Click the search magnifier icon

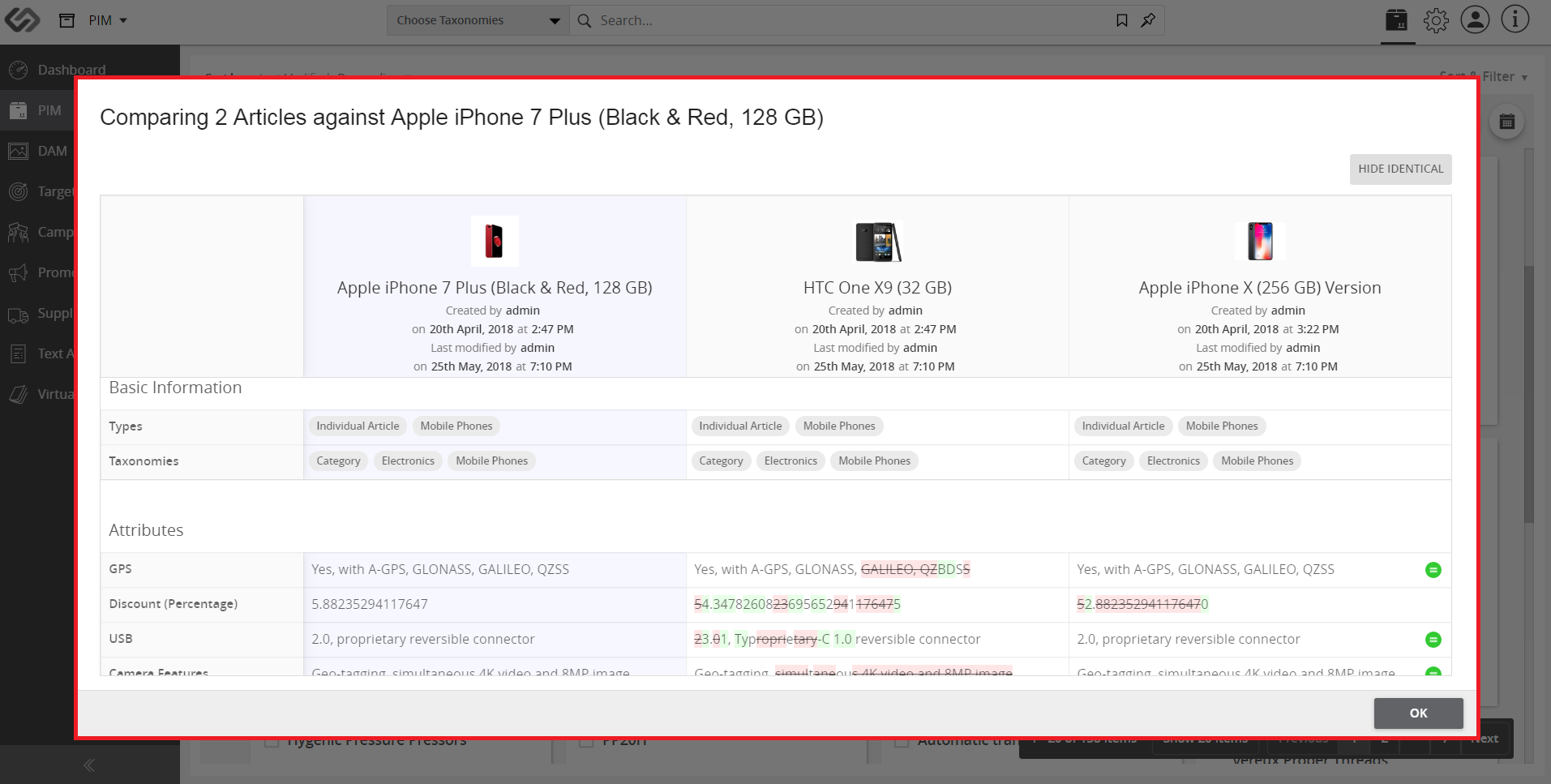(x=584, y=20)
